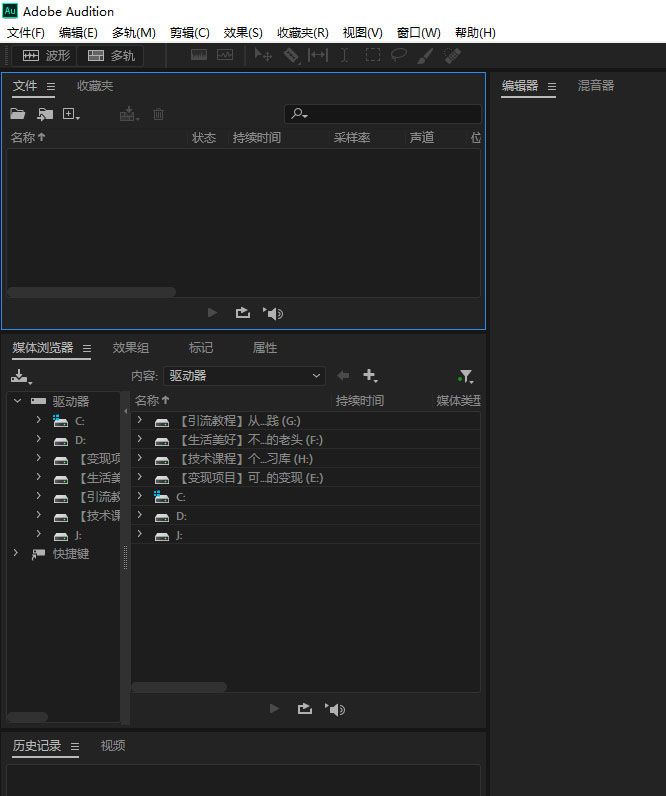The width and height of the screenshot is (666, 796).
Task: Select the Time Selection tool
Action: pos(345,56)
